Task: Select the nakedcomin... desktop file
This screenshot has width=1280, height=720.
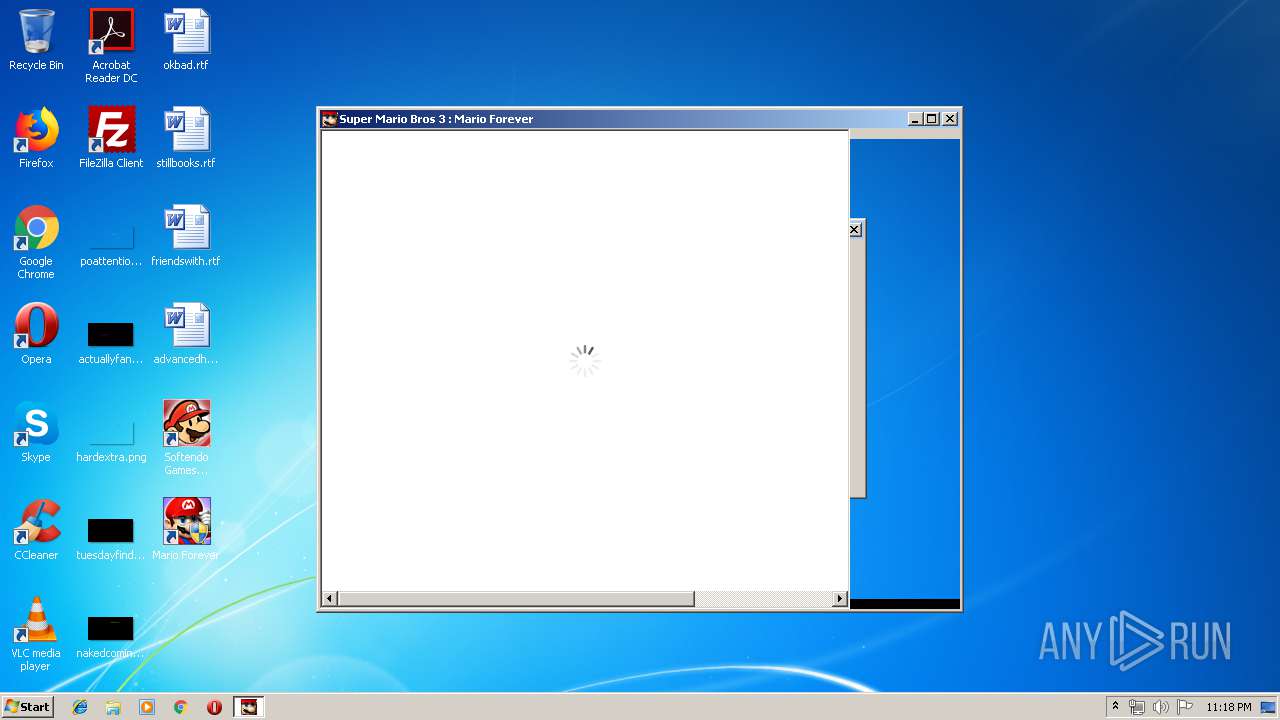Action: [x=111, y=636]
